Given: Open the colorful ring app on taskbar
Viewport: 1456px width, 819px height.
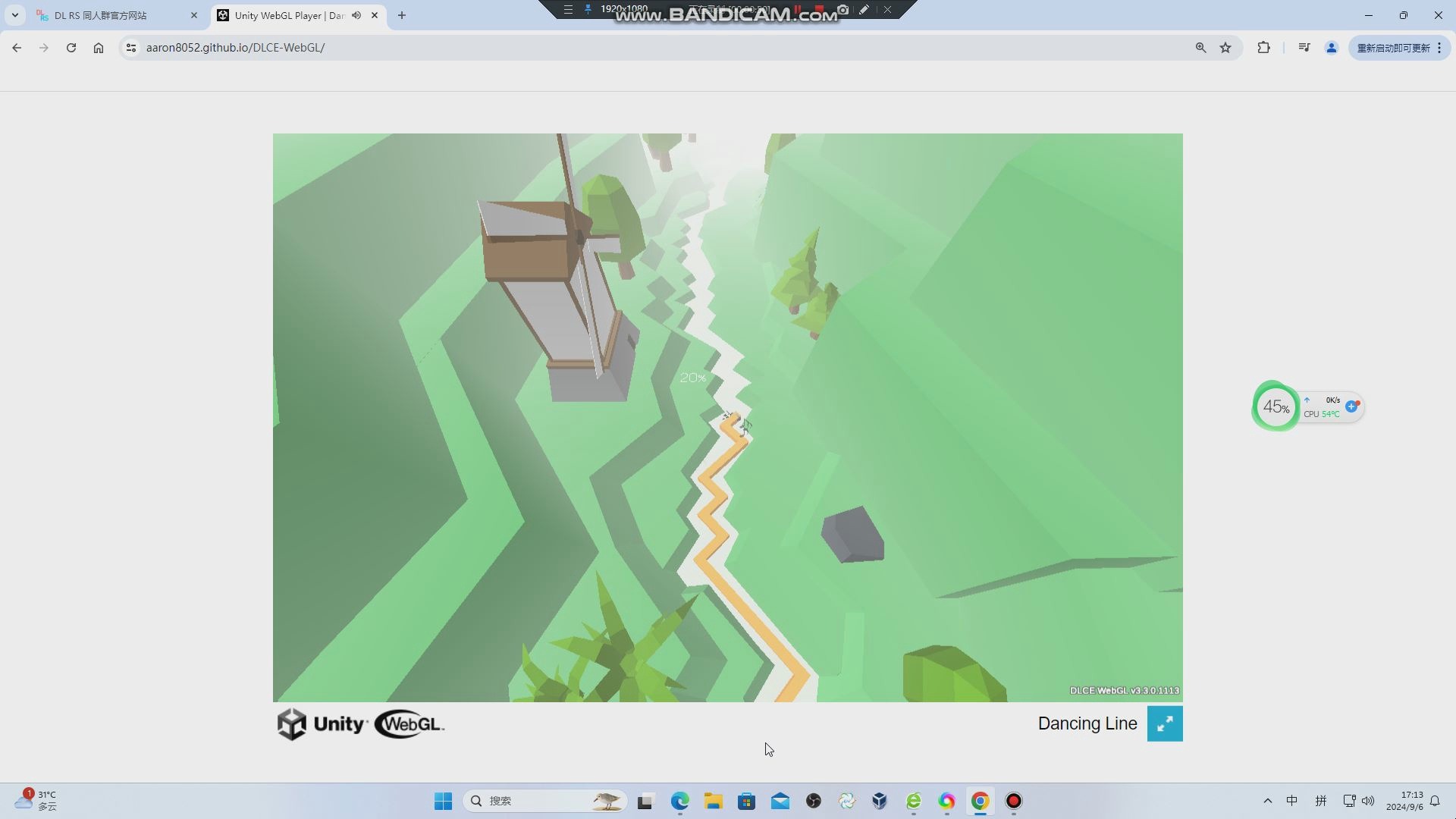Looking at the screenshot, I should (947, 801).
